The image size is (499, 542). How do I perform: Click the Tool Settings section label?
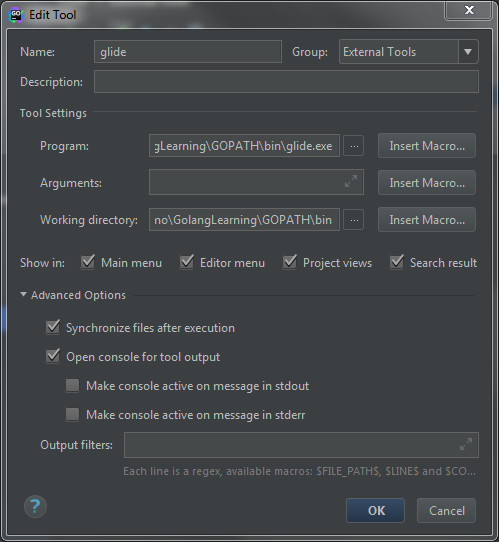53,113
